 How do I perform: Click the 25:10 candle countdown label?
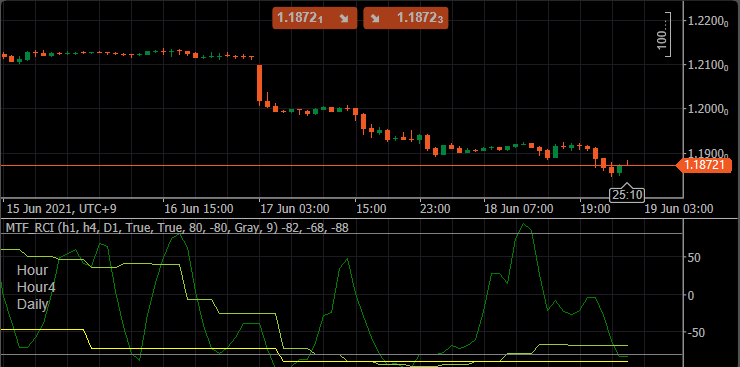[x=626, y=193]
